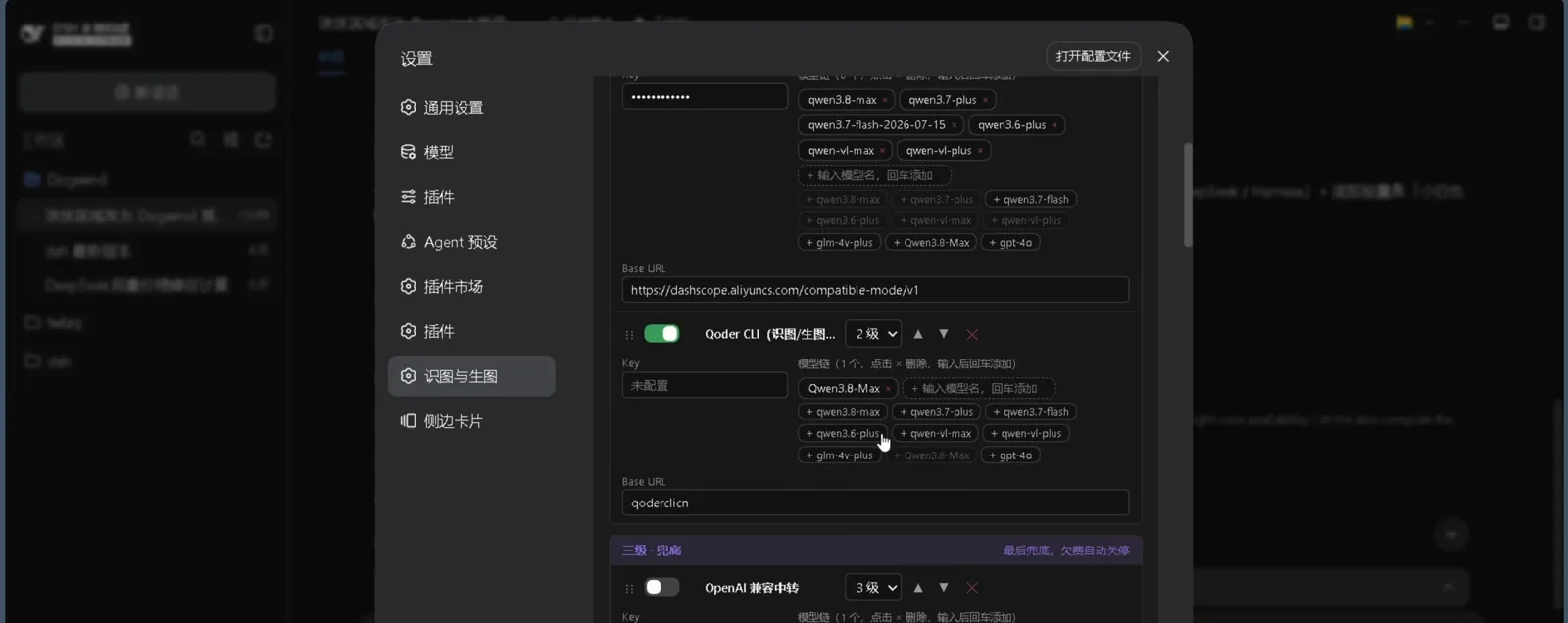Close the 设置 dialog
1568x623 pixels.
point(1163,56)
